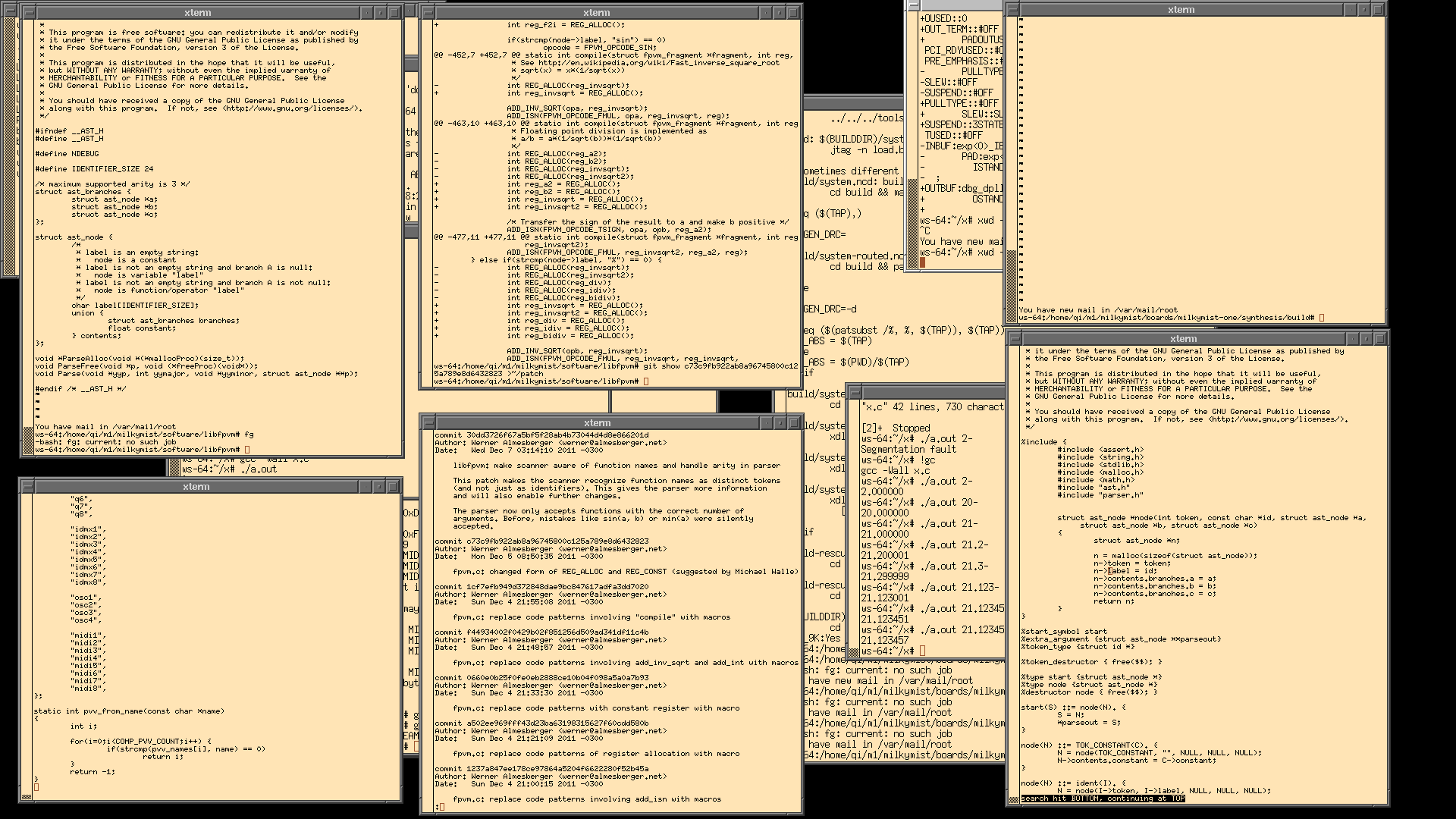This screenshot has height=819, width=1456.
Task: Click the Fast_inverse_square_root wikipedia URL text
Action: [x=658, y=63]
